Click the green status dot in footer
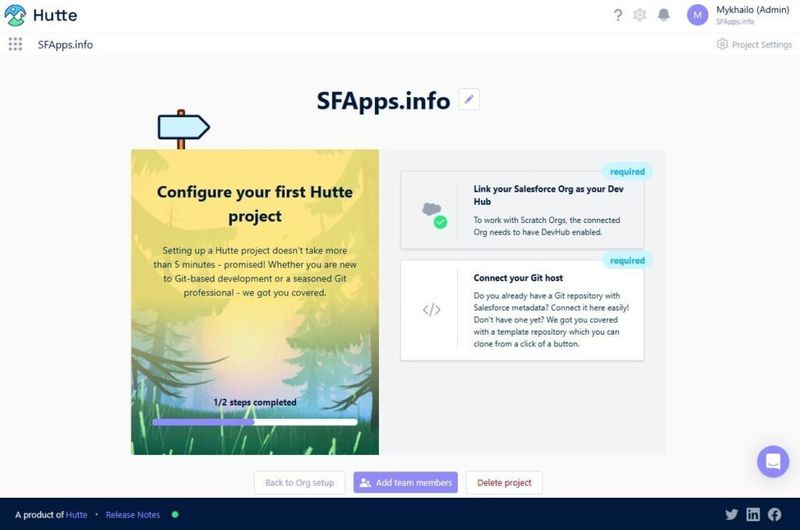 [175, 514]
